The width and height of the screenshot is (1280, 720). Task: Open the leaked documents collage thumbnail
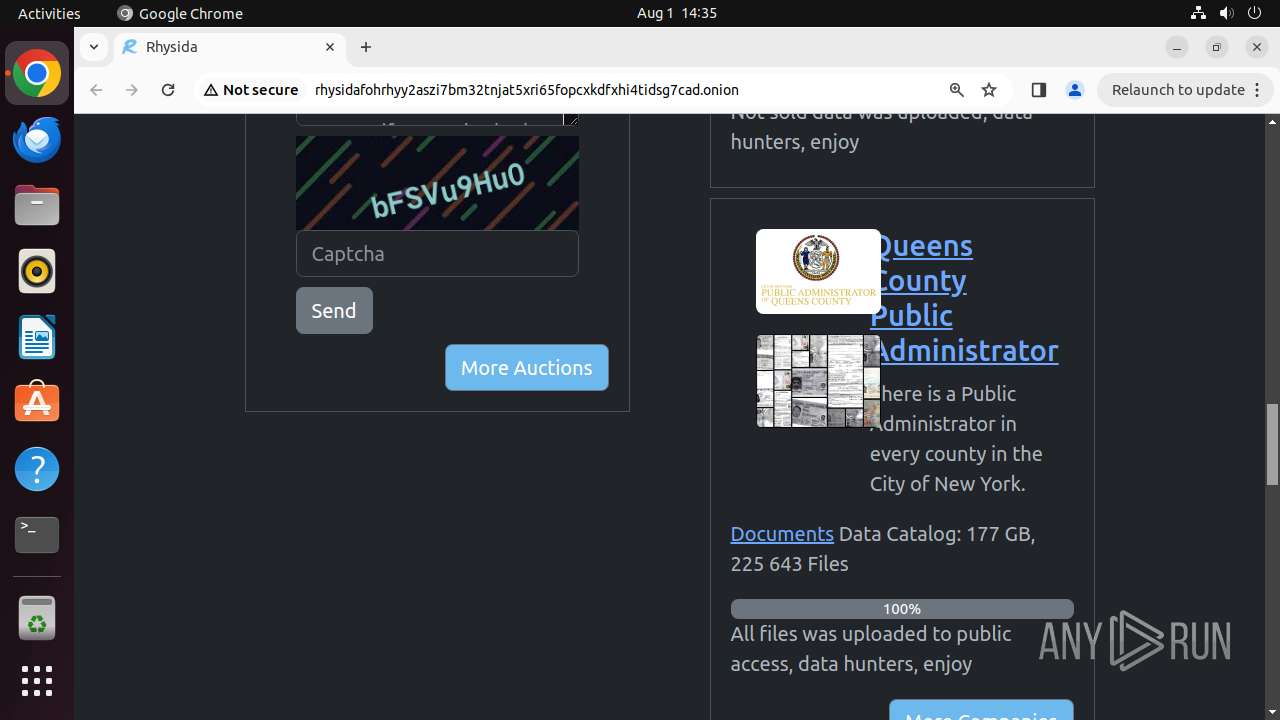click(818, 381)
